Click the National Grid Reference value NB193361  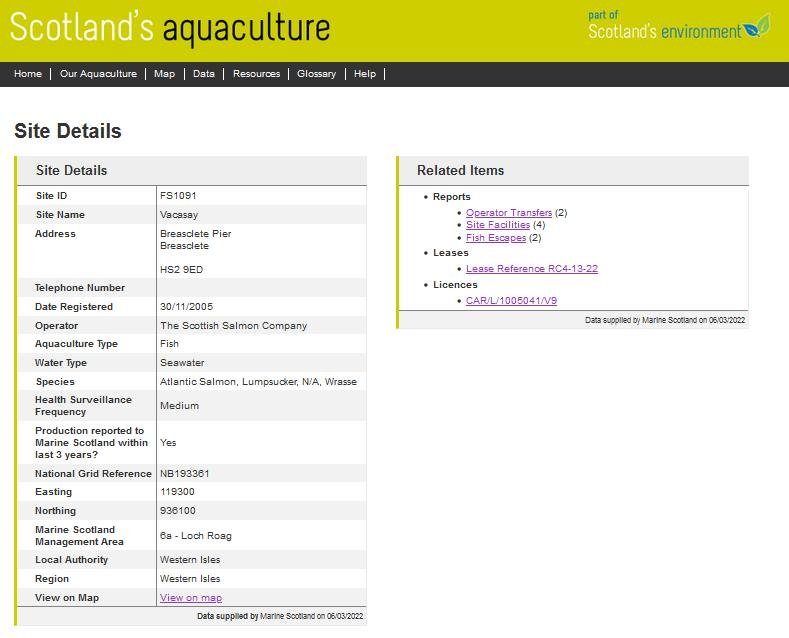[x=185, y=474]
